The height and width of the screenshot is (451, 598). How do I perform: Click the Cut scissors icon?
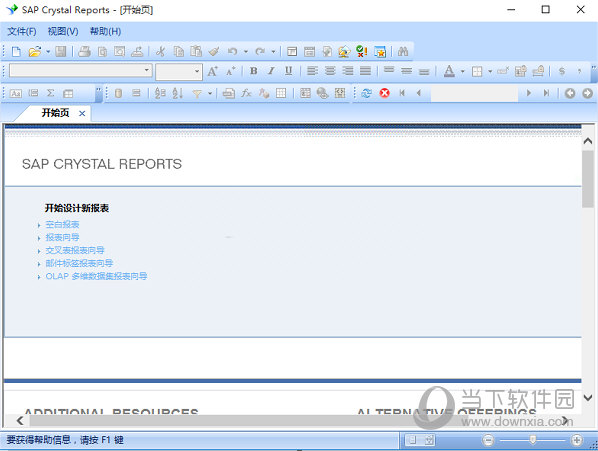point(161,51)
